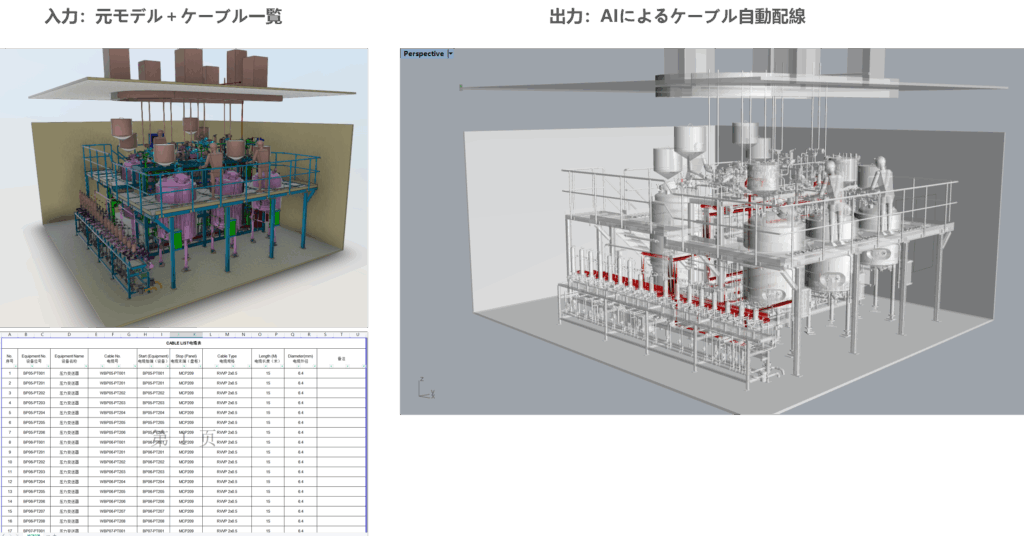Screen dimensions: 1024x536
Task: Click the 备注 remarks header cell
Action: tap(341, 357)
